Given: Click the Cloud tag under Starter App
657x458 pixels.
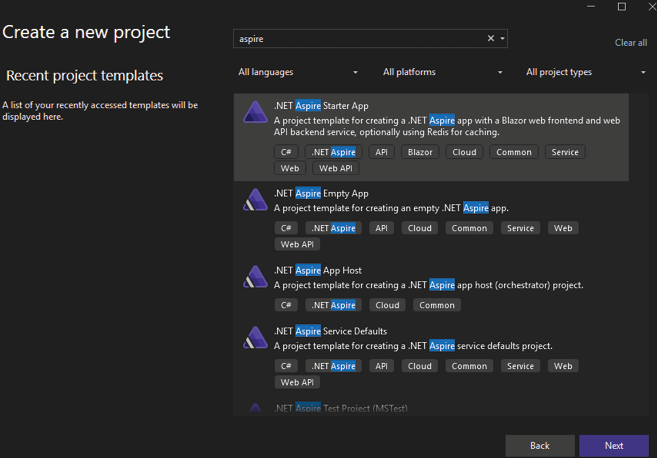Looking at the screenshot, I should [x=464, y=152].
